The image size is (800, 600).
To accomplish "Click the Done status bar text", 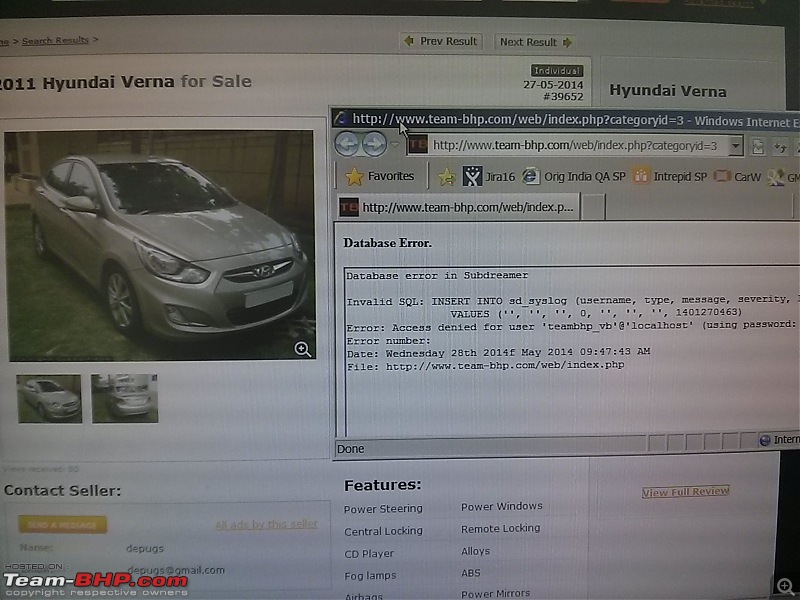I will click(351, 449).
